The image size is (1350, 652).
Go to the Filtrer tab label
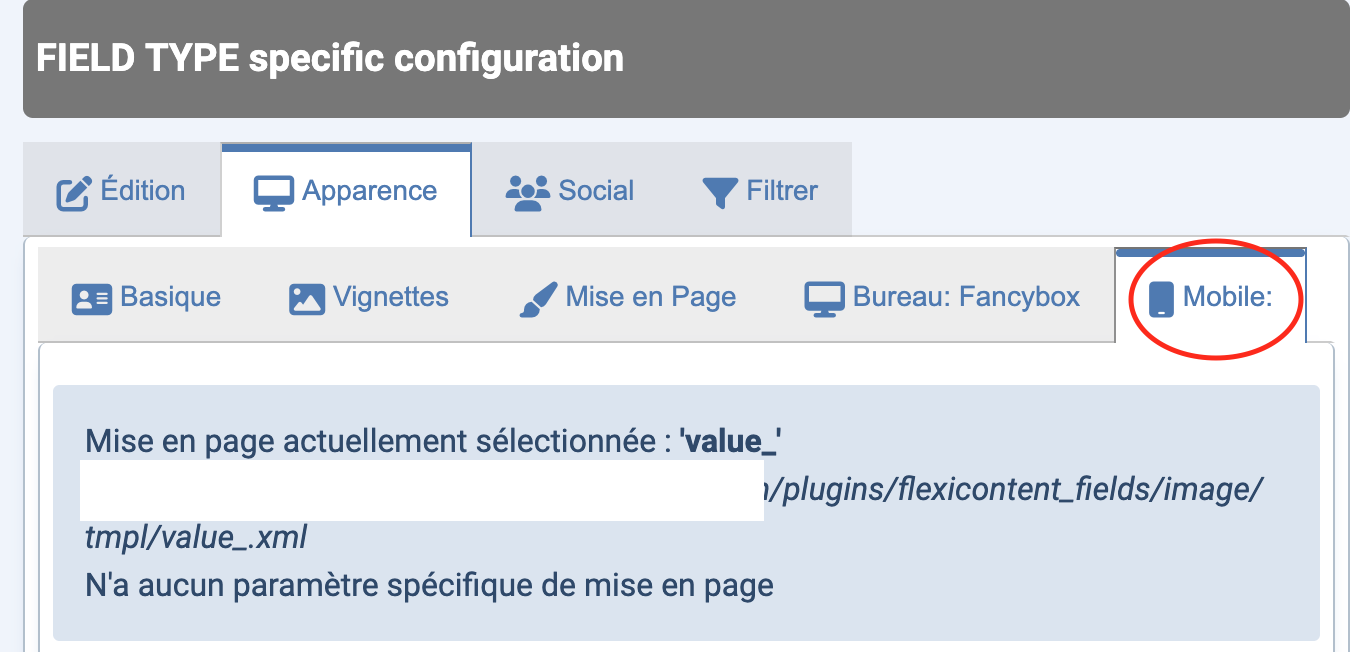click(x=782, y=191)
